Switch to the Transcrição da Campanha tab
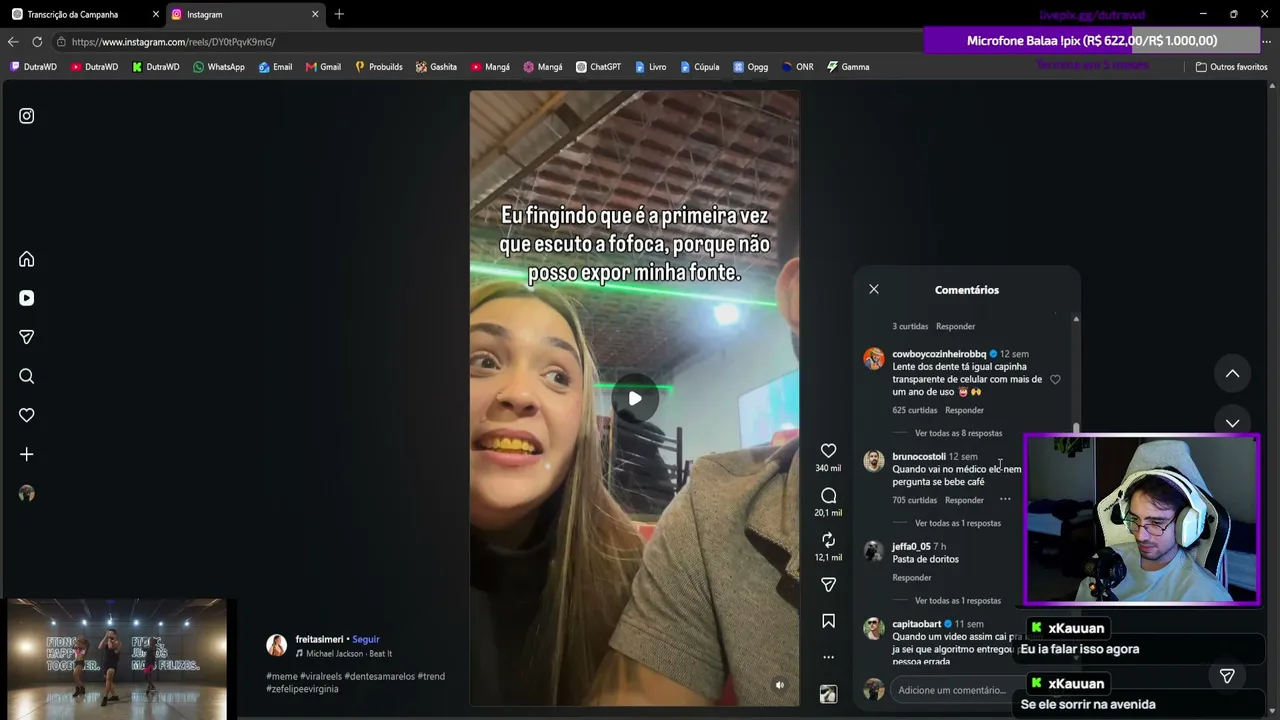The height and width of the screenshot is (720, 1280). pos(73,14)
